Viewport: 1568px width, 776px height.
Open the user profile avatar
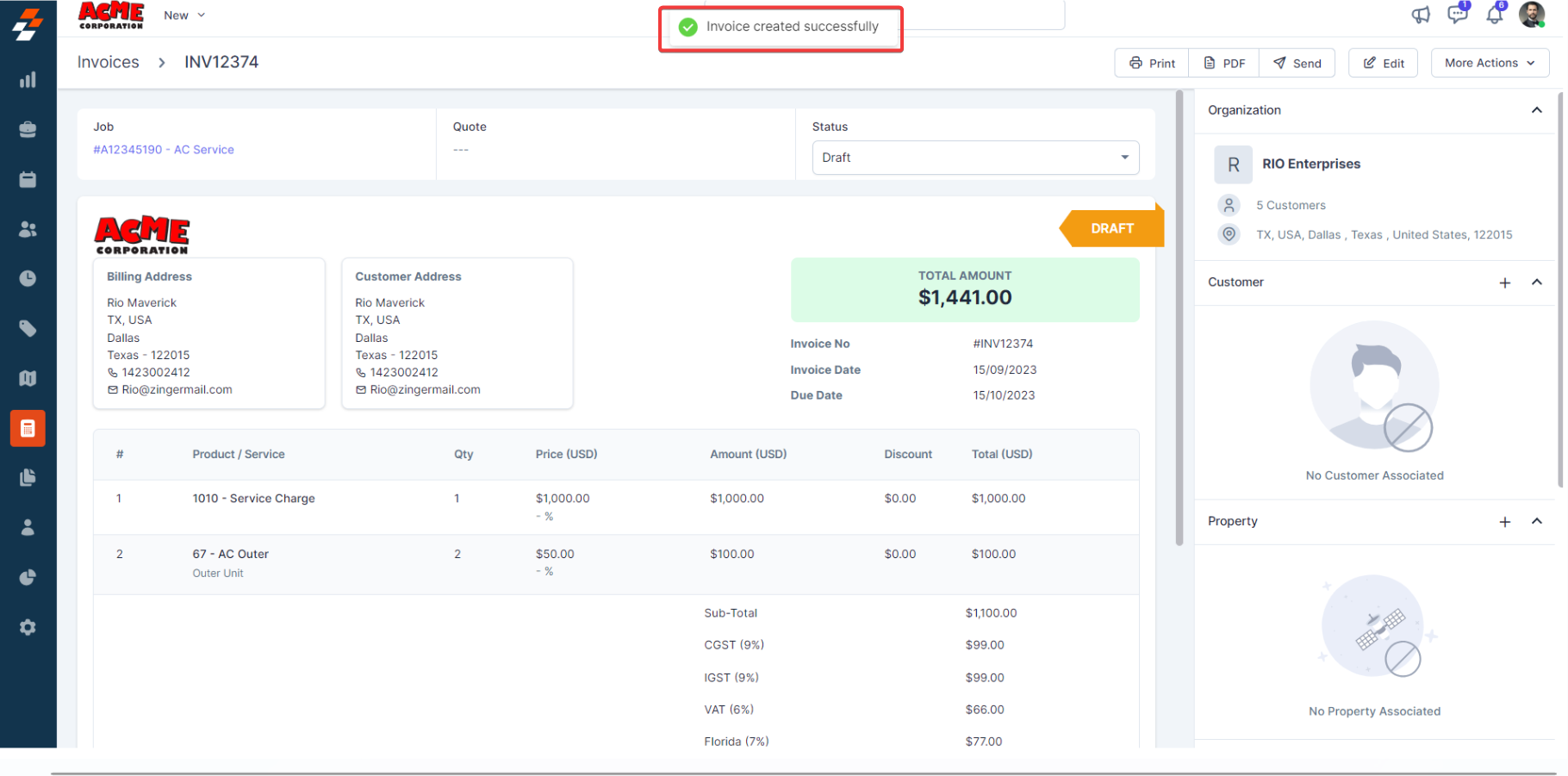pos(1532,15)
